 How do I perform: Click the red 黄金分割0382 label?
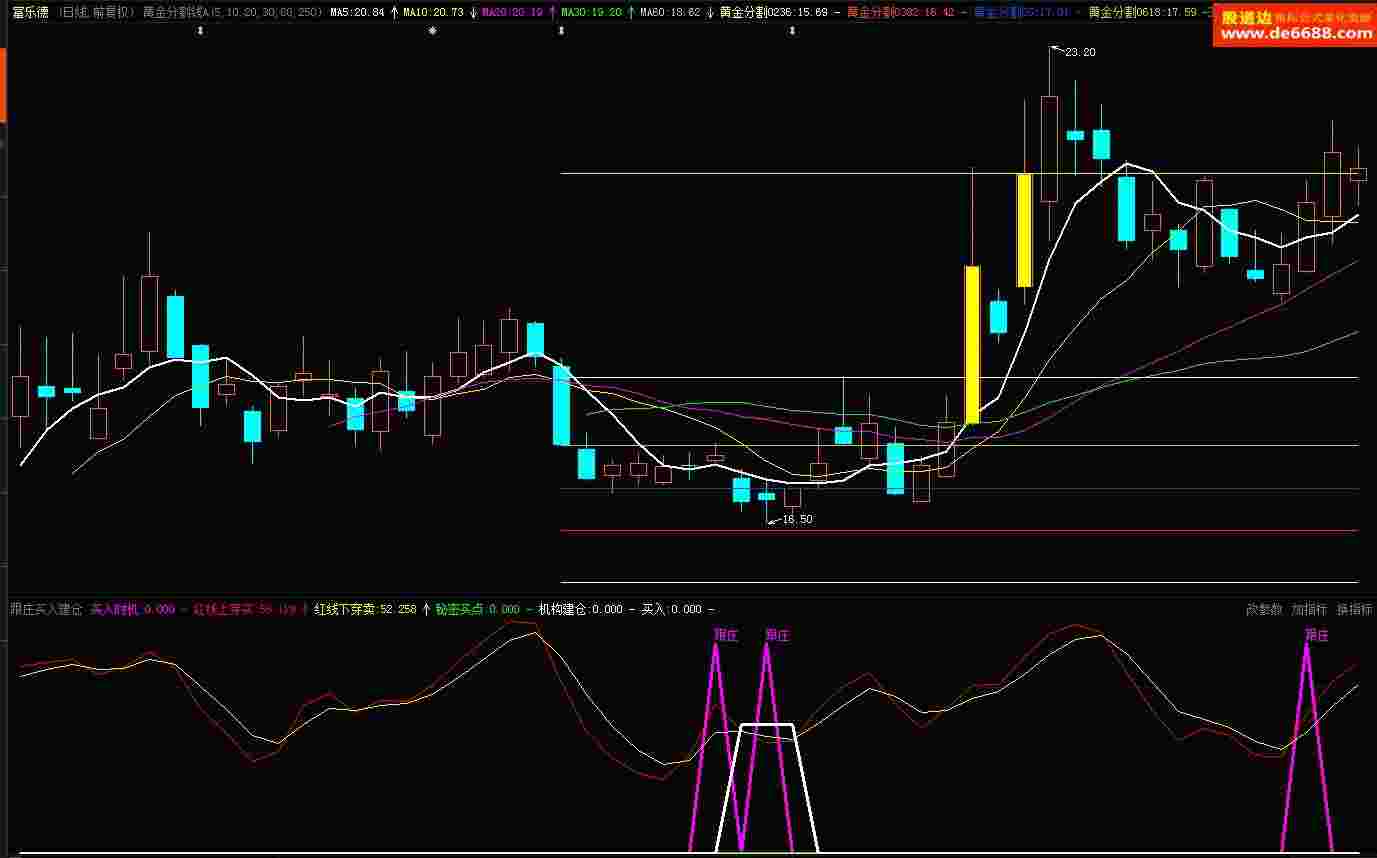[x=900, y=12]
